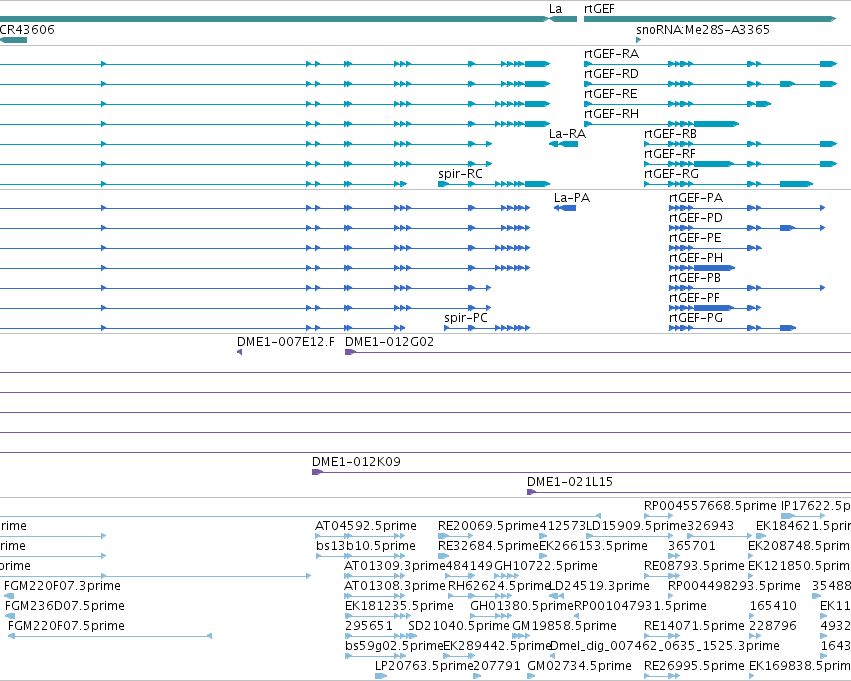Viewport: 851px width, 681px height.
Task: Click RE26995.5prime EST label
Action: 695,666
